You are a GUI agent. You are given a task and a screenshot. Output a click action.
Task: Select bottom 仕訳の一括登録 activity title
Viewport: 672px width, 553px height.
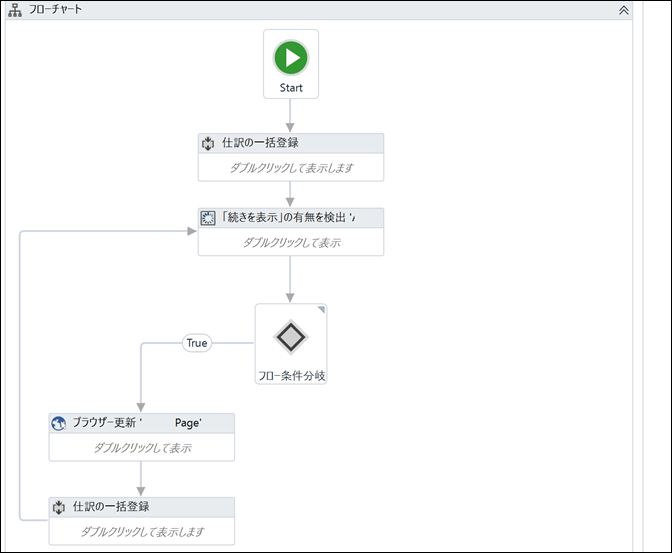pos(111,507)
